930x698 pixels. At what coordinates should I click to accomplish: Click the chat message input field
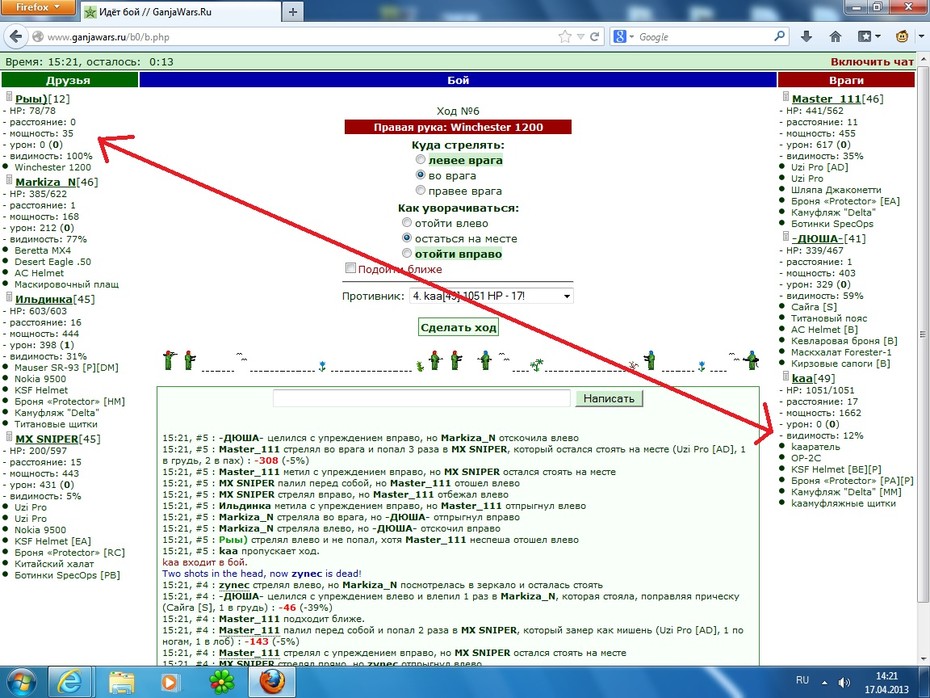(421, 399)
